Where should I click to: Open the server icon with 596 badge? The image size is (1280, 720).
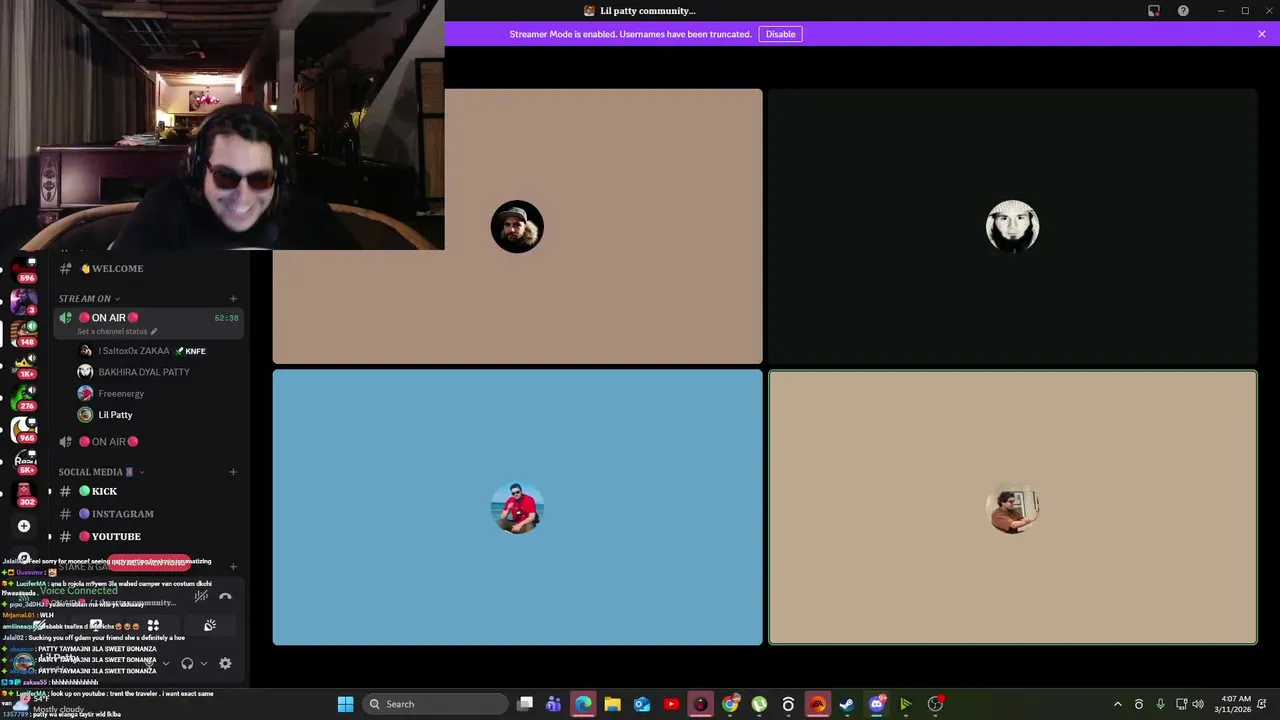coord(24,268)
